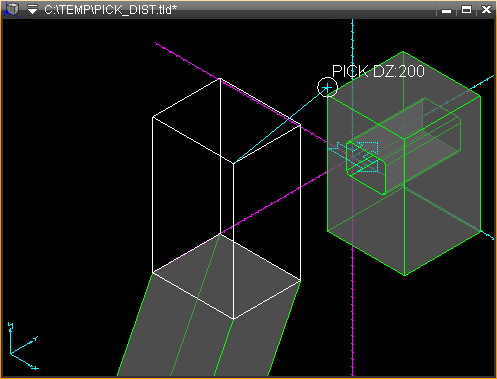Click the magenta vertical axis line
Image resolution: width=497 pixels, height=379 pixels.
click(353, 310)
